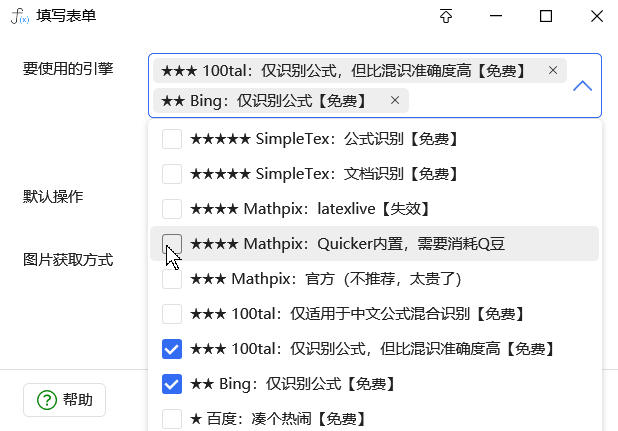
Task: Click the pin-to-top arrow icon in title bar
Action: 446,16
